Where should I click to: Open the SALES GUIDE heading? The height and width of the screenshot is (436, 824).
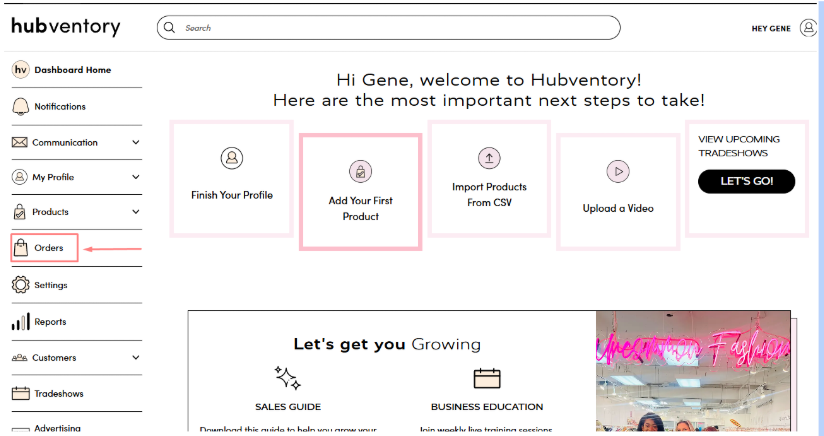pos(288,407)
